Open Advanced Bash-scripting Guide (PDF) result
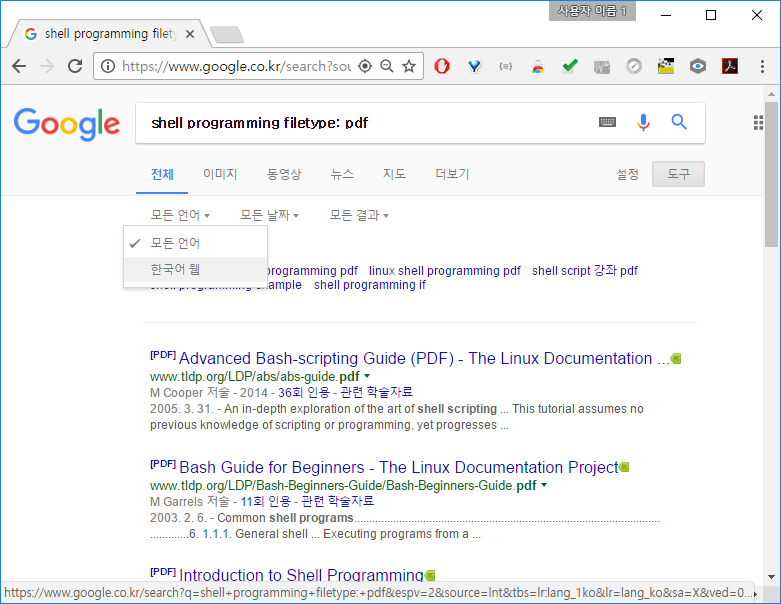 tap(424, 359)
